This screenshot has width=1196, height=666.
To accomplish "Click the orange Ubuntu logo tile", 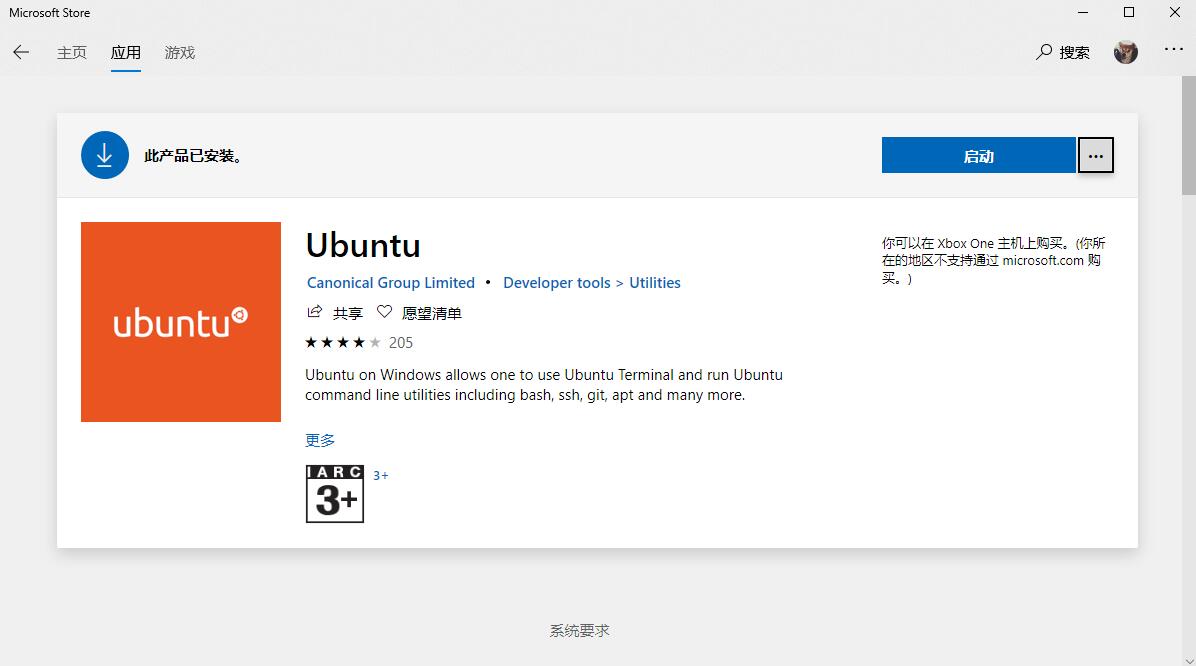I will (181, 322).
